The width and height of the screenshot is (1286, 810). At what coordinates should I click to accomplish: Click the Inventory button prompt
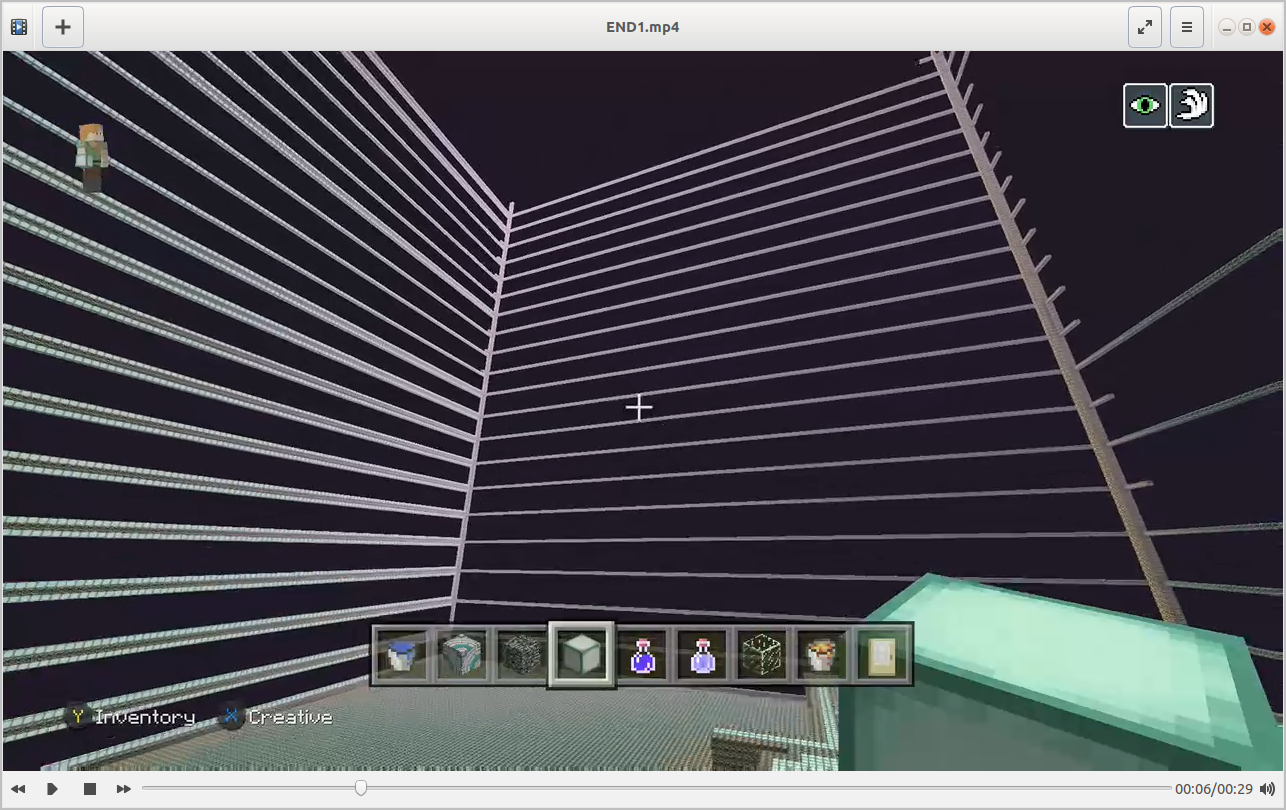pyautogui.click(x=131, y=717)
